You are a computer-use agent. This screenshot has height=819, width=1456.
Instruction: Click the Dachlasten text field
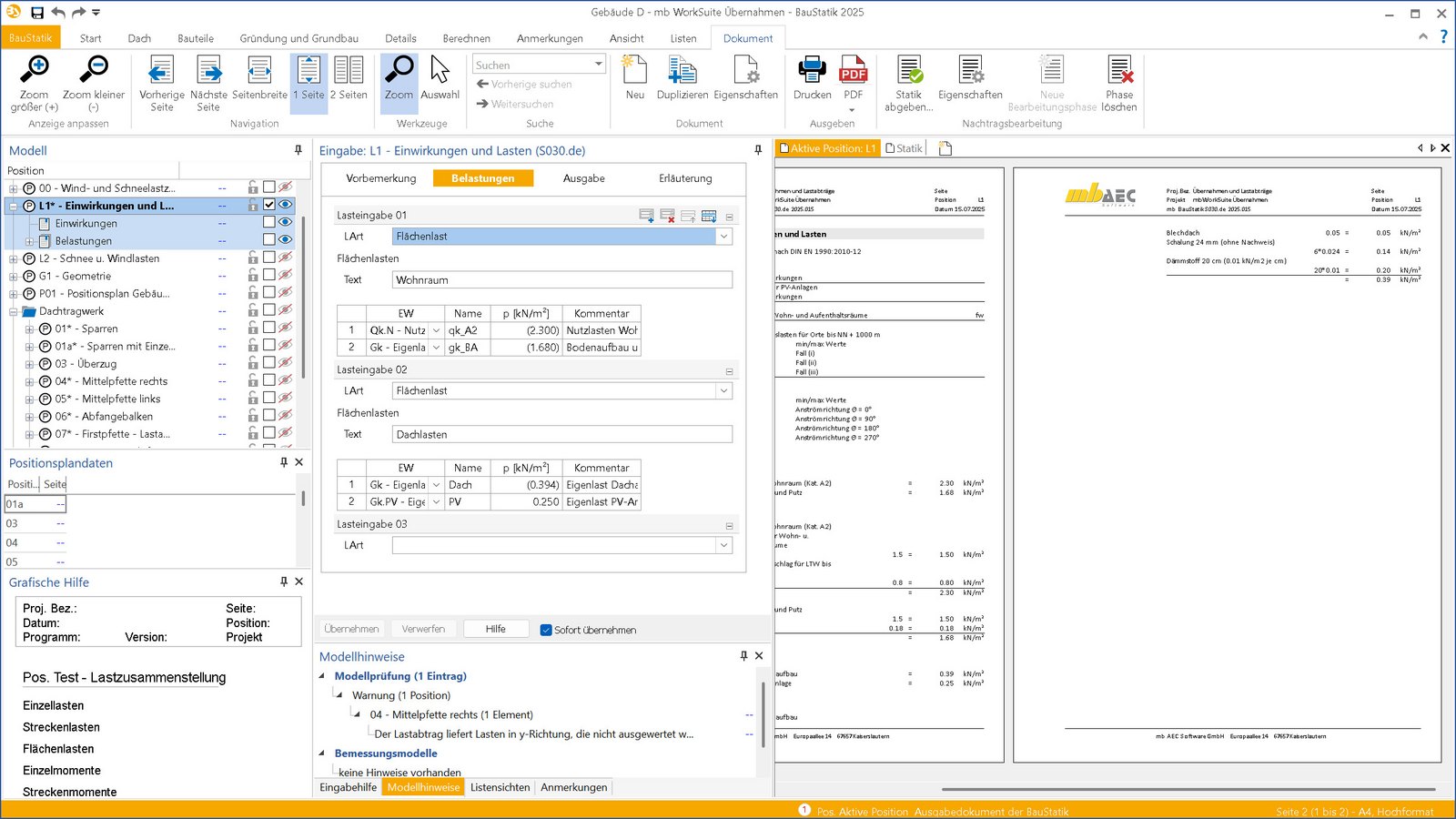[x=562, y=435]
